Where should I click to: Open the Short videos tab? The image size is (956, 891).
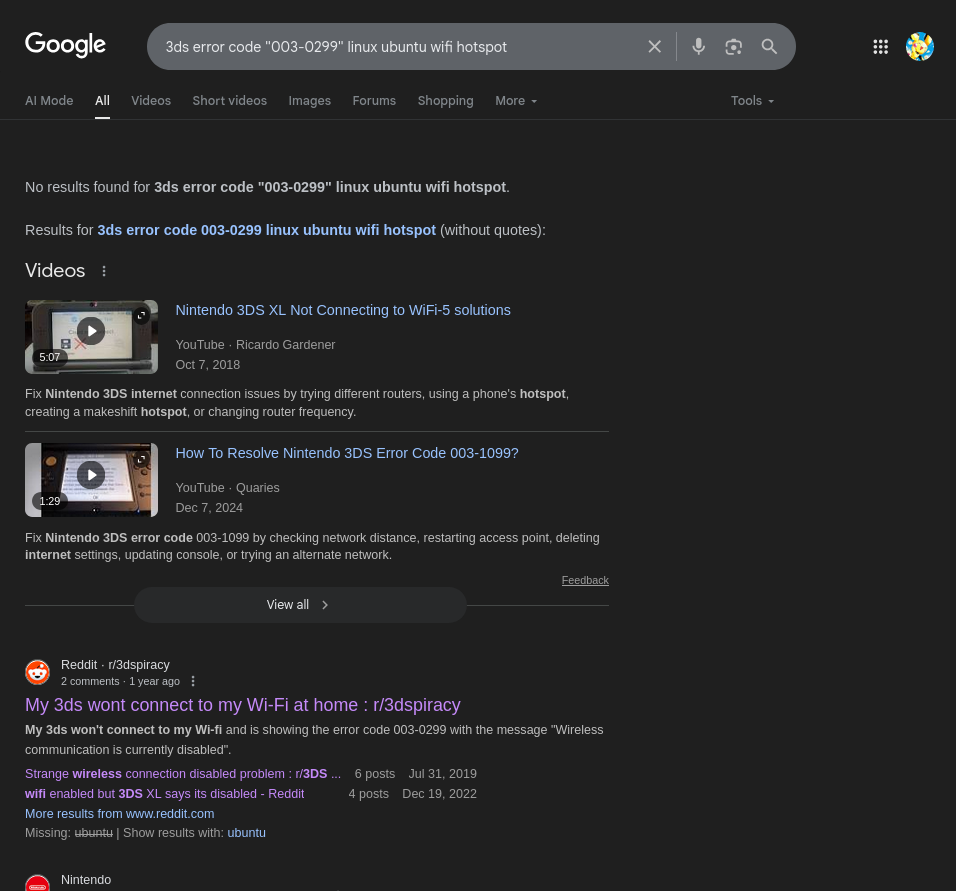point(229,101)
